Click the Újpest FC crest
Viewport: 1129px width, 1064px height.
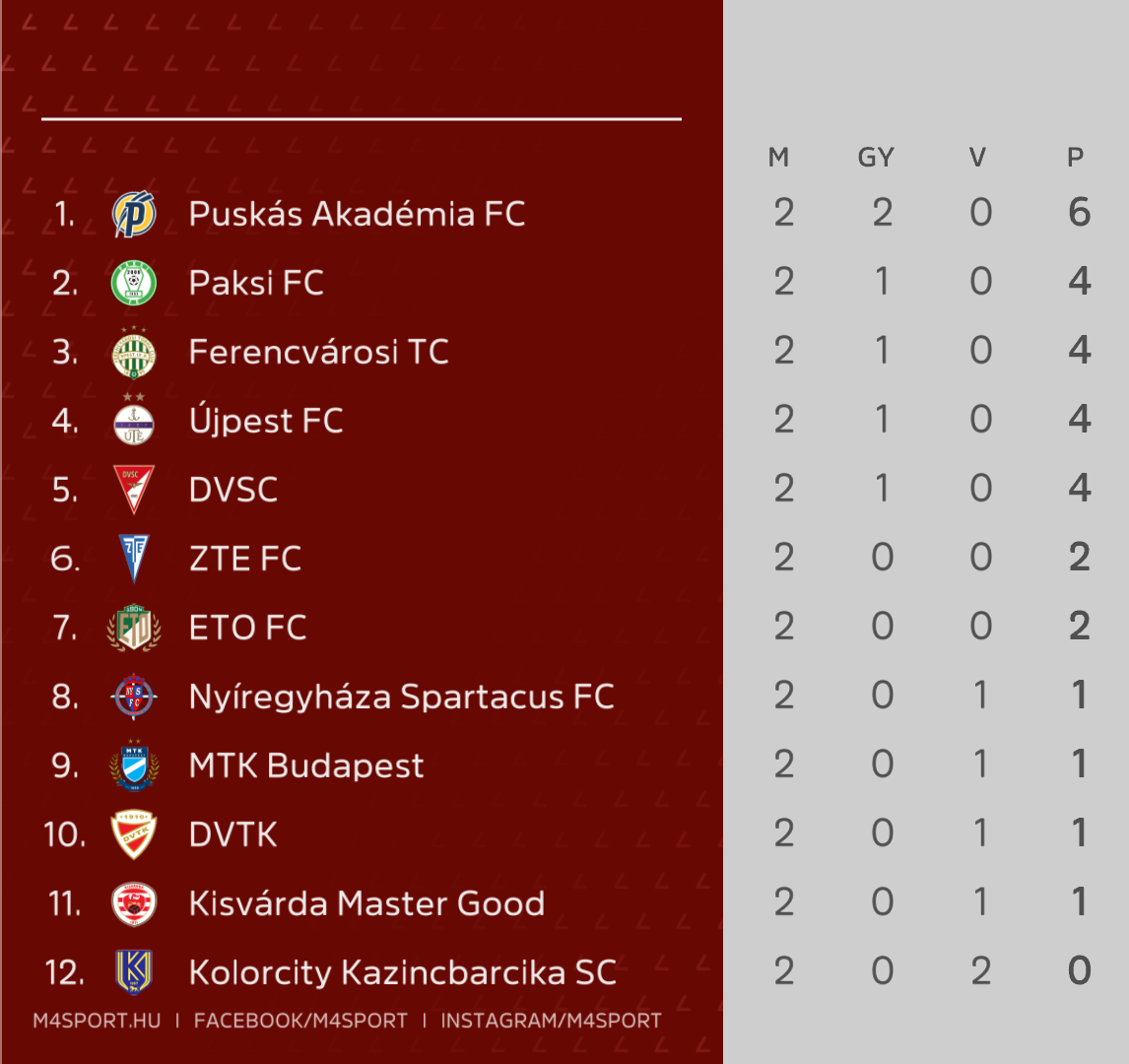click(x=134, y=420)
